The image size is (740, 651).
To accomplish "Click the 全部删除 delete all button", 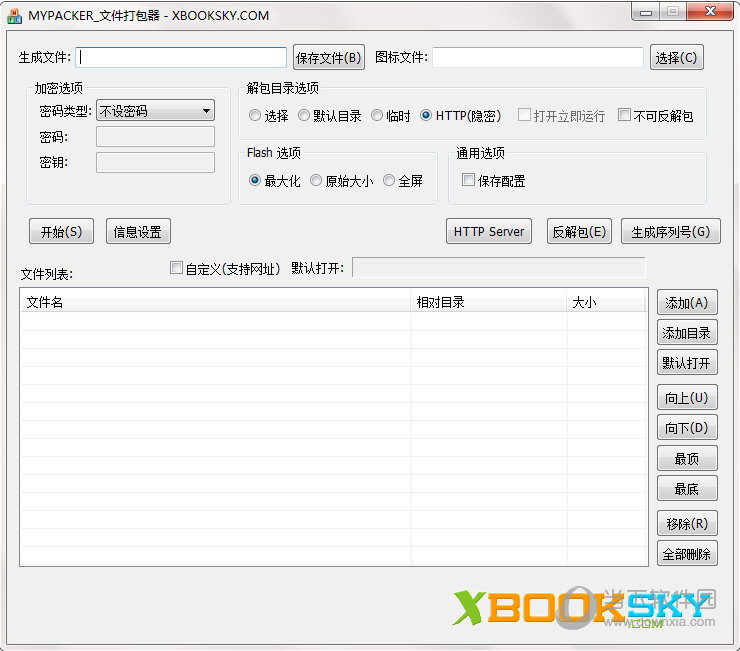I will pyautogui.click(x=687, y=553).
